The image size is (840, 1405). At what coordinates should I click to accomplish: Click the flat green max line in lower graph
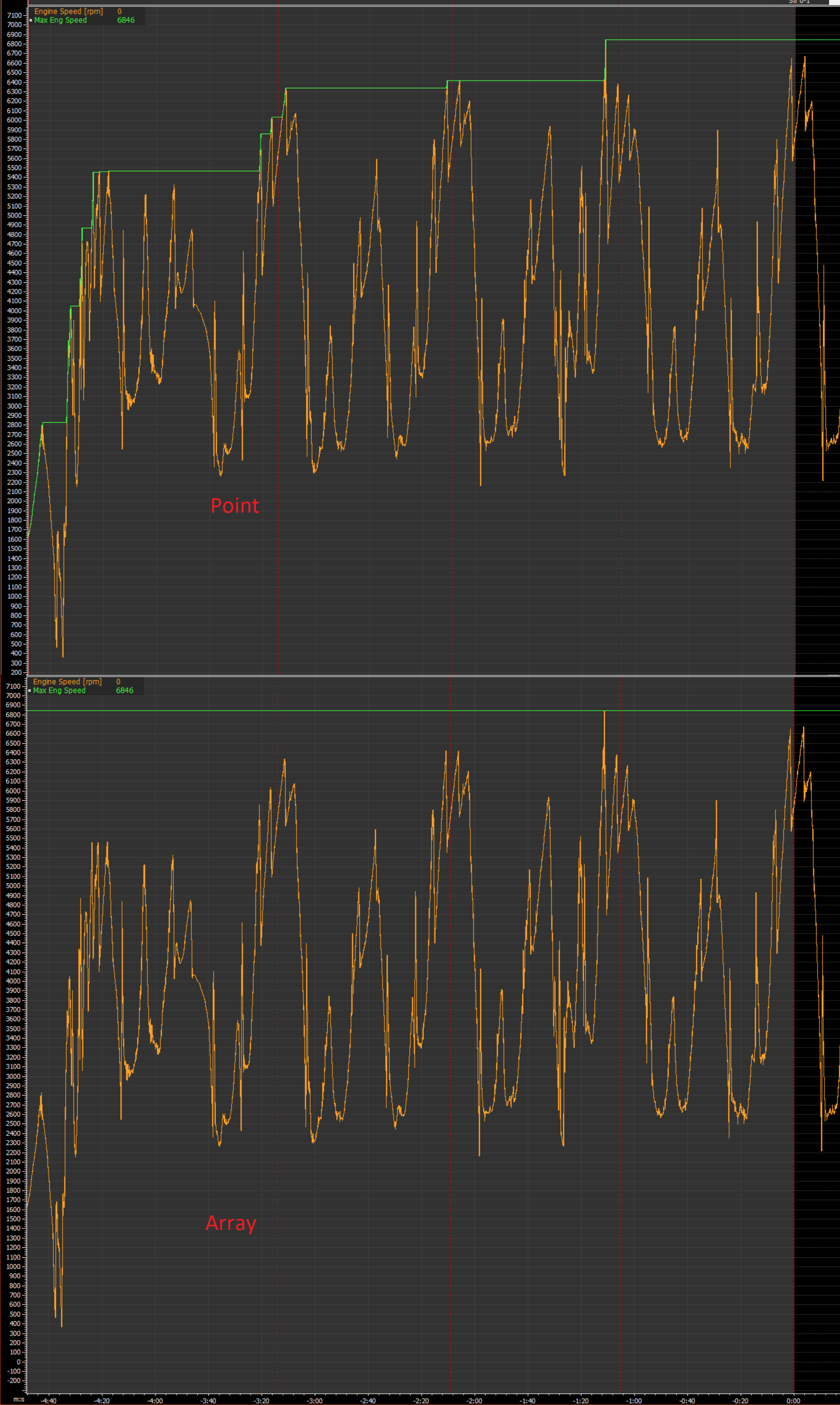click(x=433, y=710)
